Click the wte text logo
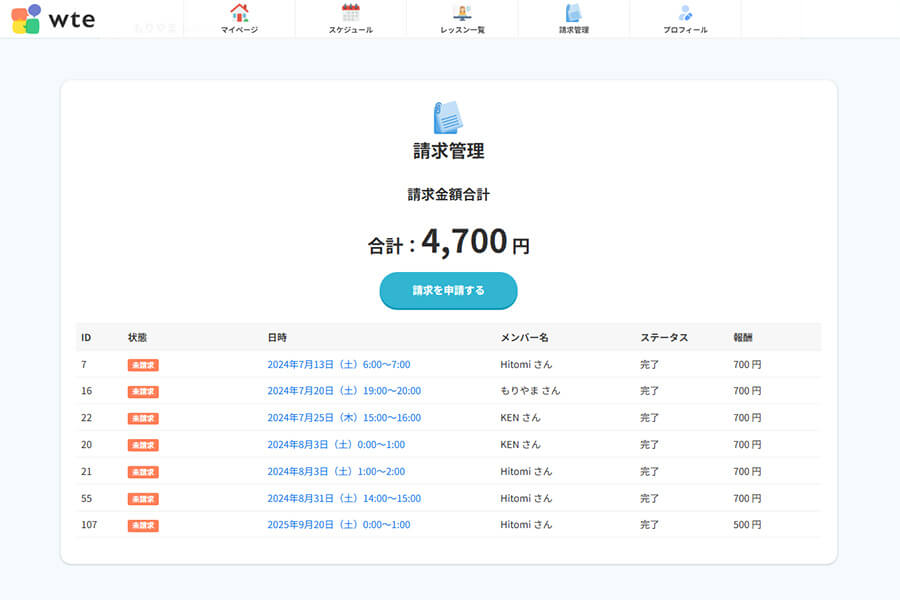Viewport: 900px width, 600px height. [72, 19]
